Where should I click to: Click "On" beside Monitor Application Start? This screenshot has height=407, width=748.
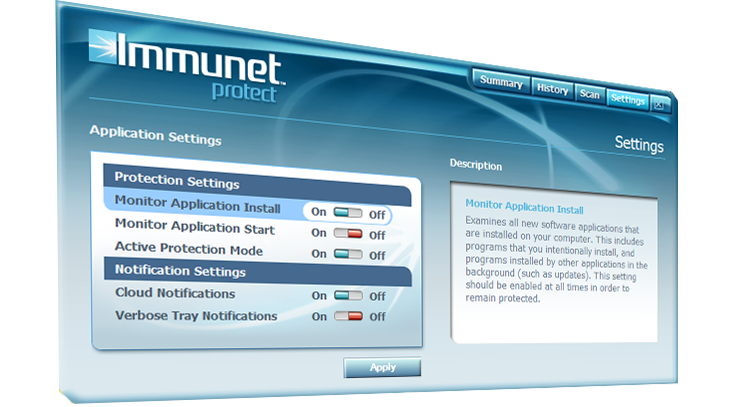(319, 232)
